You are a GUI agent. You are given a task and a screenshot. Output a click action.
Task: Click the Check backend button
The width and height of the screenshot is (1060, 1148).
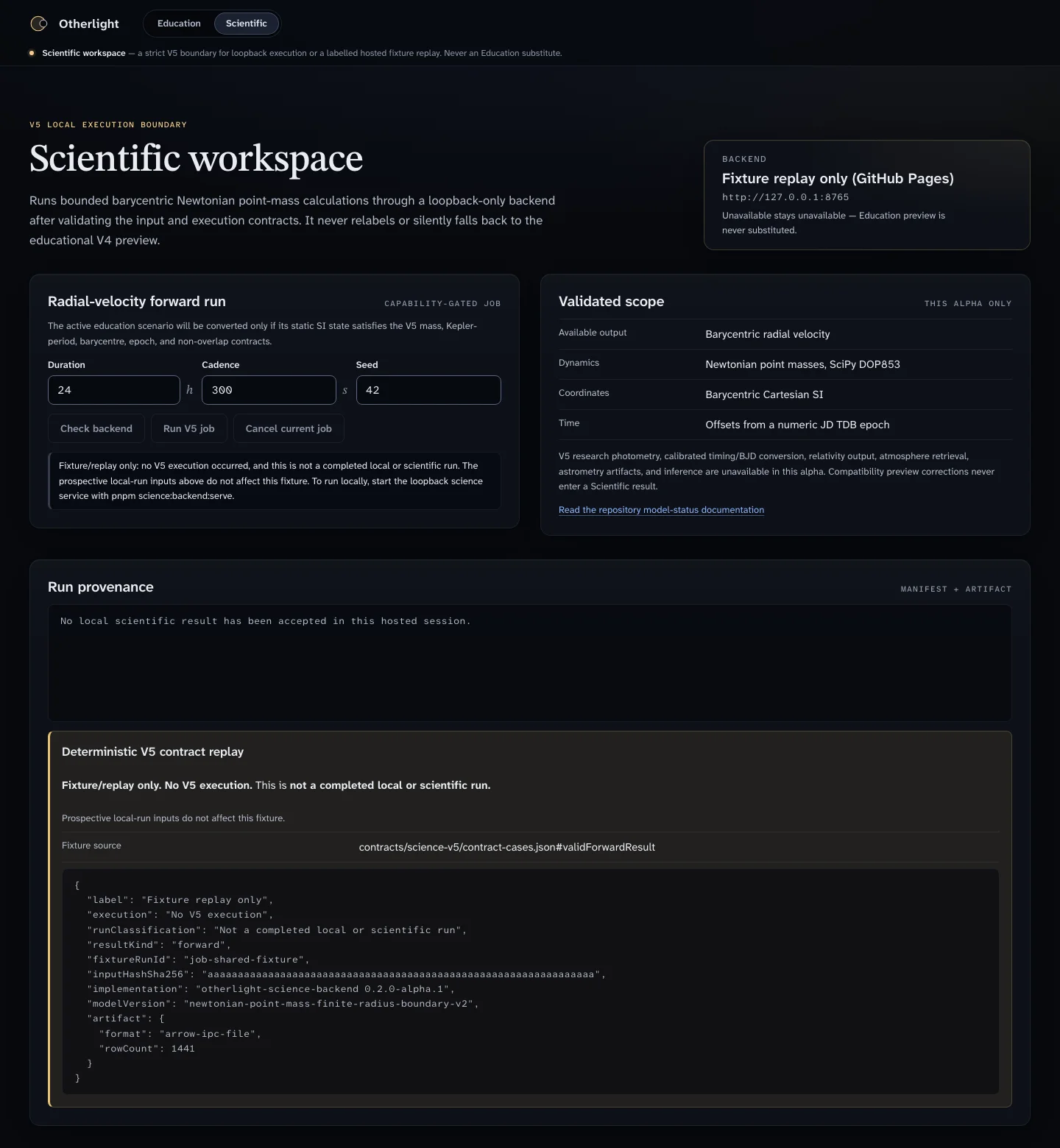96,429
